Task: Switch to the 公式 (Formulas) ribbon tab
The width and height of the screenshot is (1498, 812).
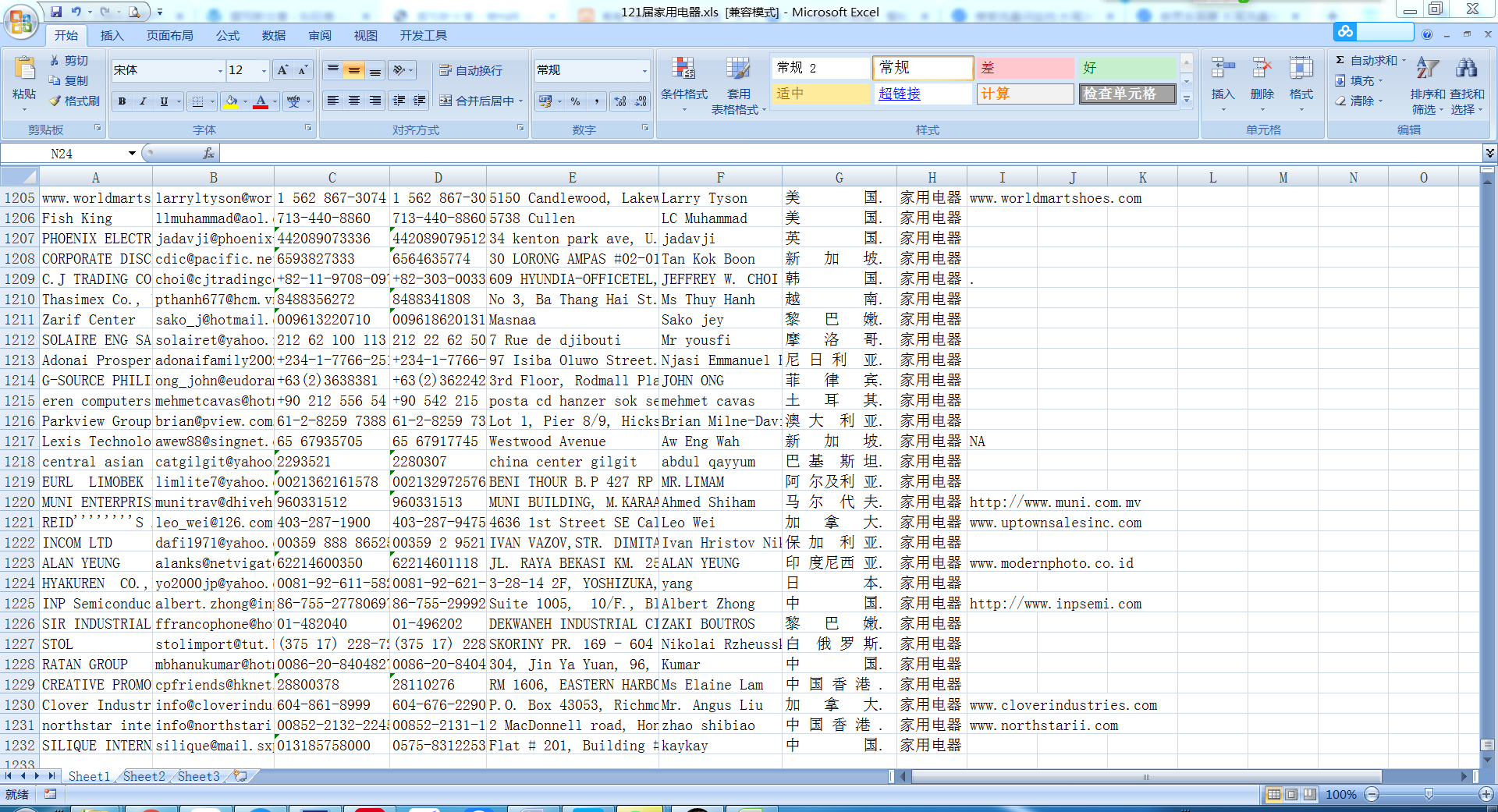Action: click(227, 36)
